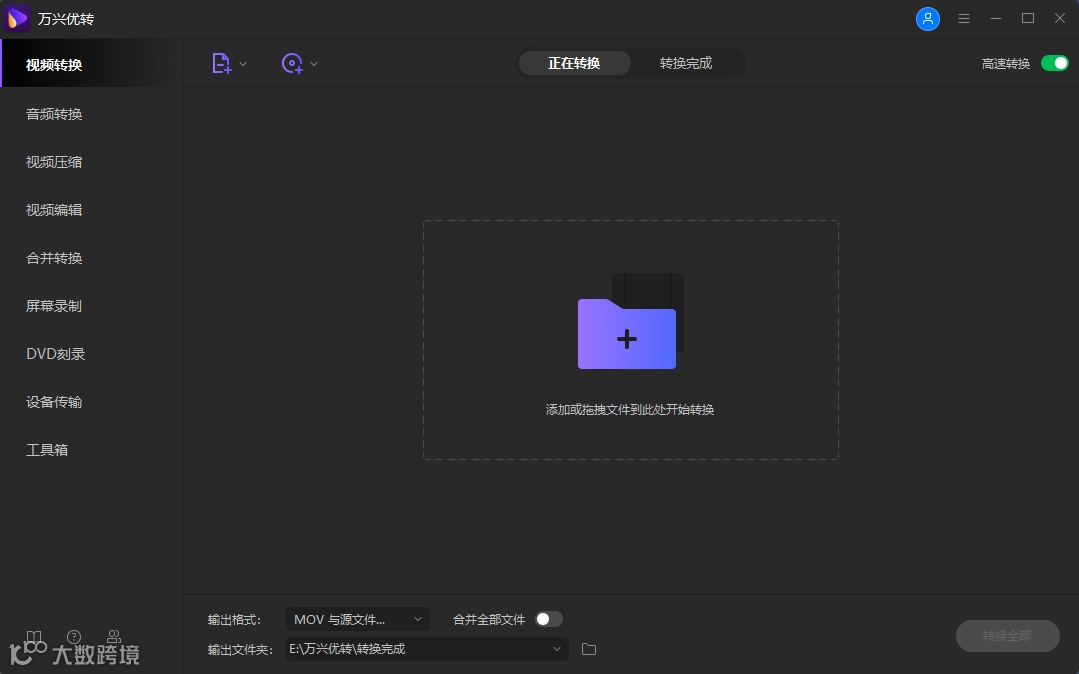This screenshot has width=1079, height=674.
Task: Select the 正在转换 tab
Action: [574, 62]
